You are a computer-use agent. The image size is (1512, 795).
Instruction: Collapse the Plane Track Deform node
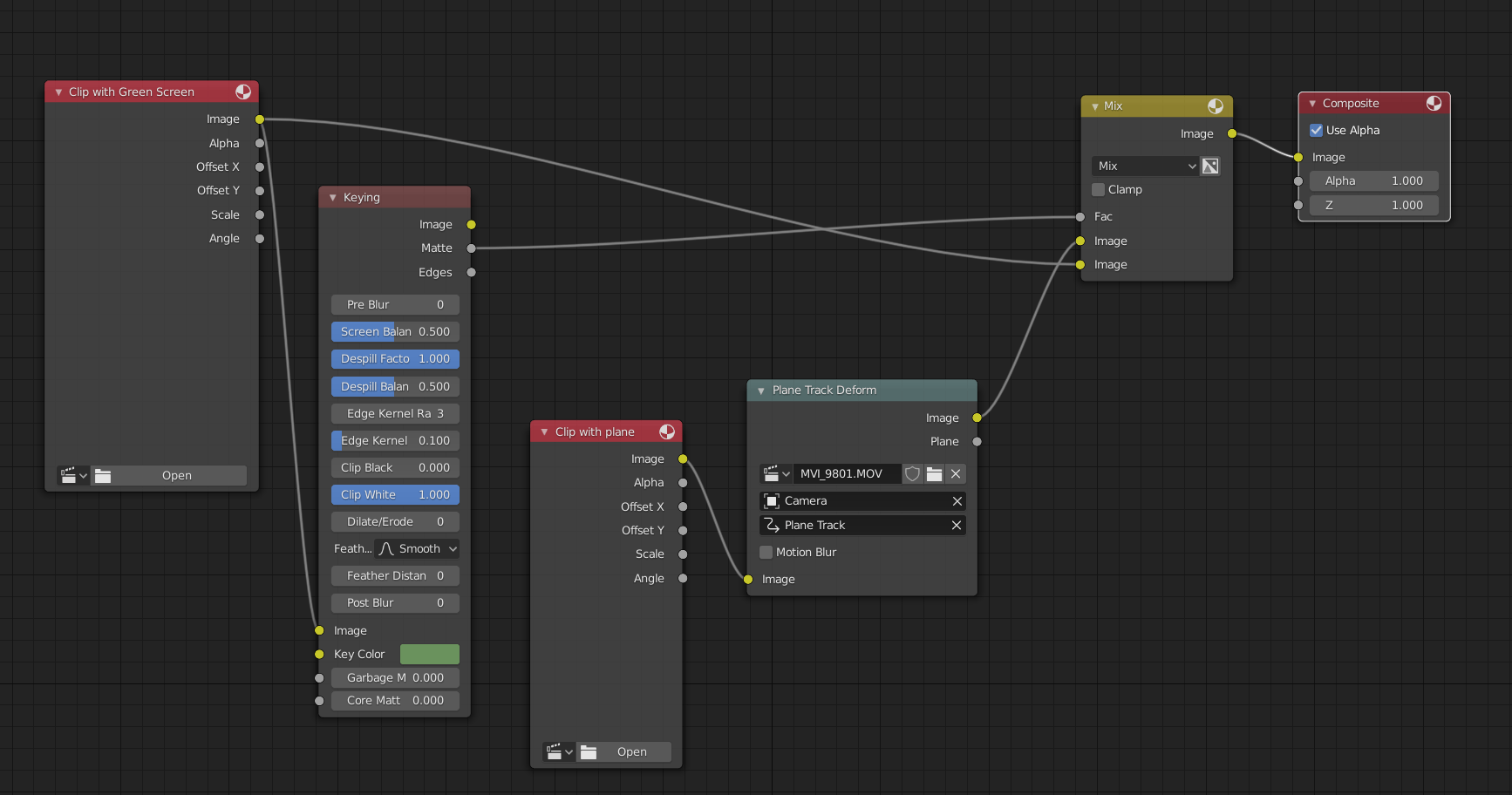(761, 391)
